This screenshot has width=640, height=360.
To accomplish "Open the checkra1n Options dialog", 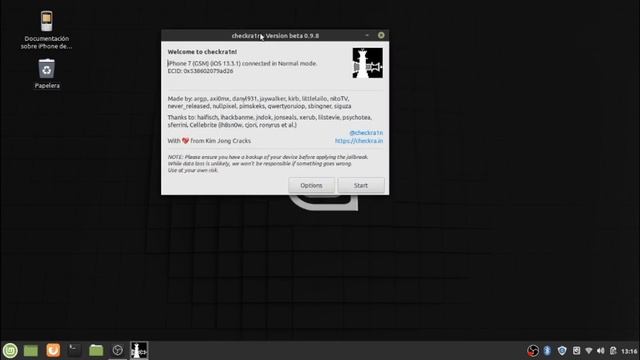I will tap(311, 185).
